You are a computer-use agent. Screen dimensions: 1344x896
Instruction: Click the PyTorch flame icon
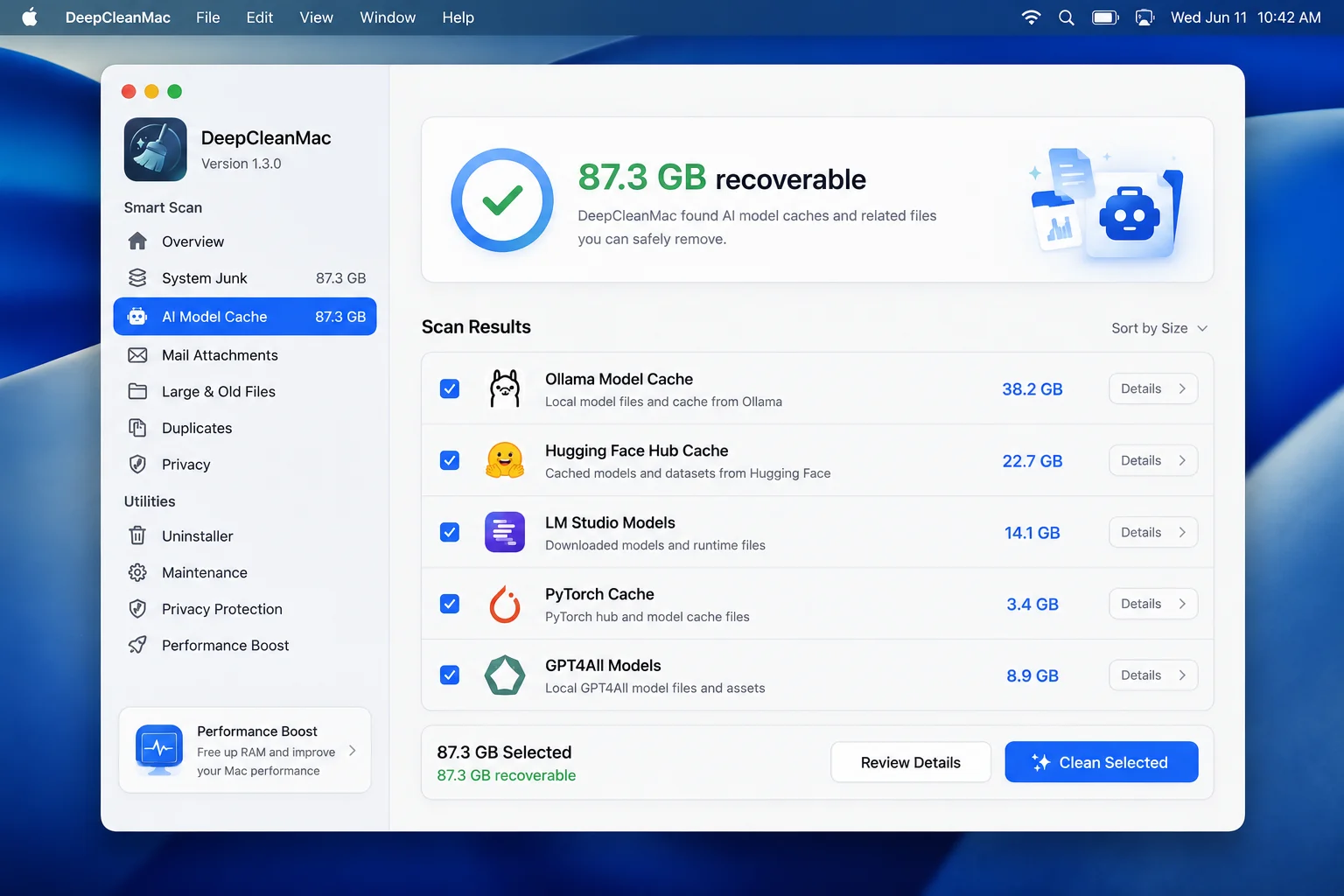point(505,604)
